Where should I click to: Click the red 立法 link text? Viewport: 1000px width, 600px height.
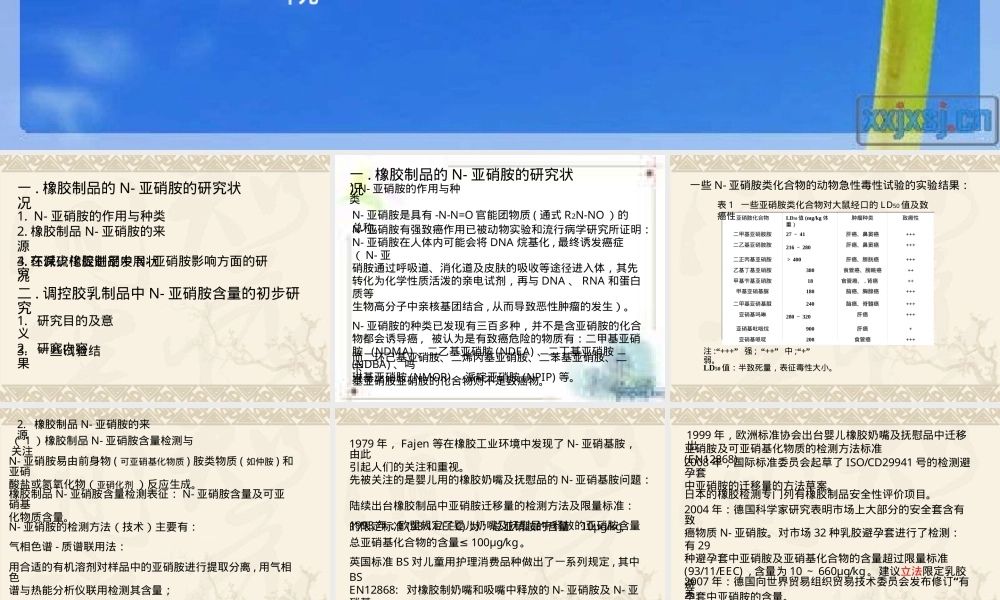click(x=911, y=571)
